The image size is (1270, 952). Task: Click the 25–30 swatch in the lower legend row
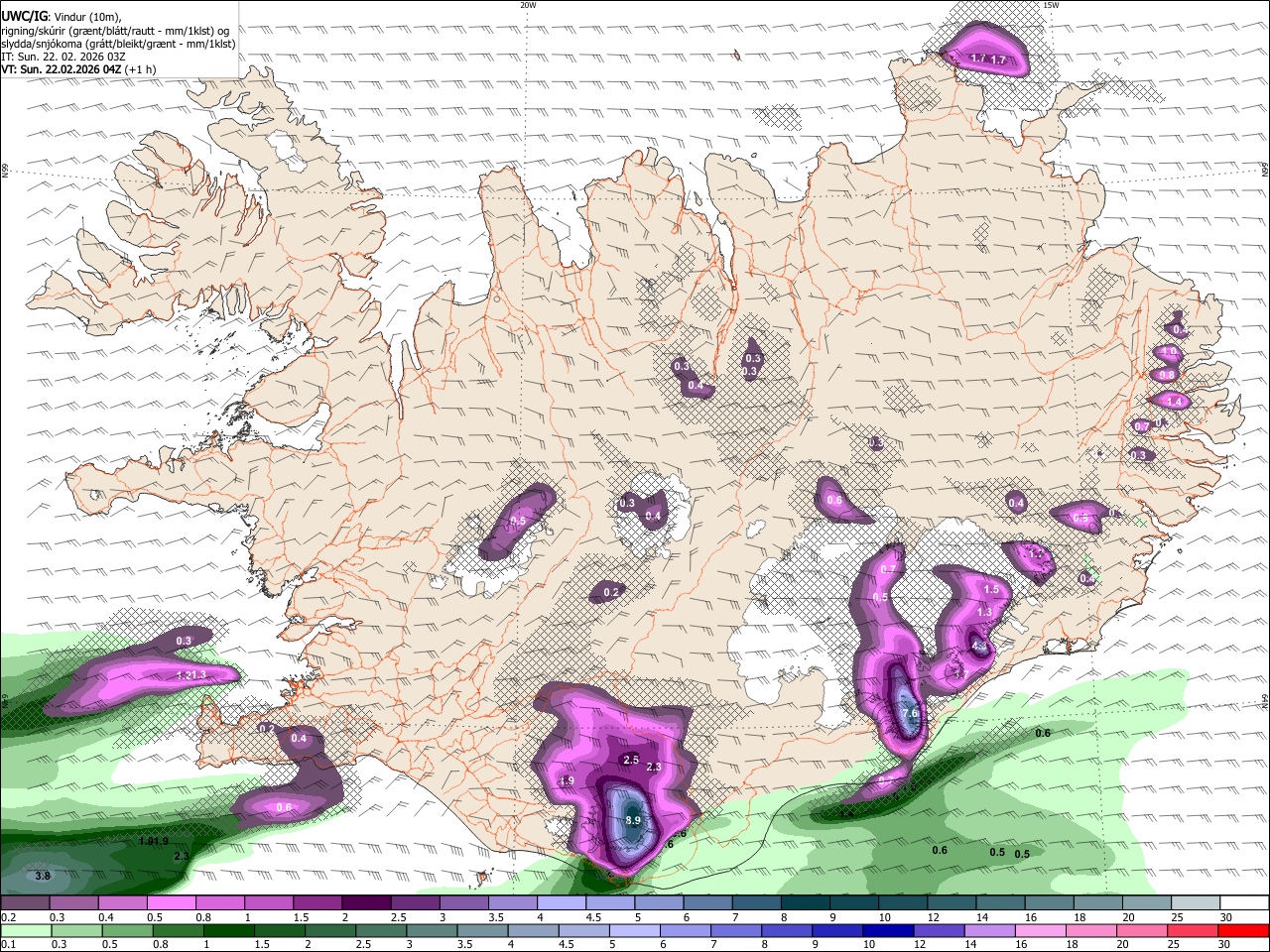click(x=1192, y=930)
